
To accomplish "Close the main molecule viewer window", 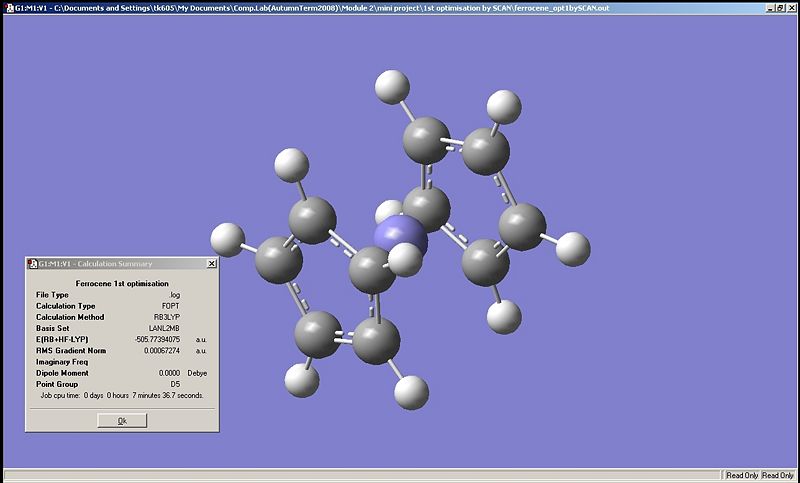I will [x=792, y=7].
